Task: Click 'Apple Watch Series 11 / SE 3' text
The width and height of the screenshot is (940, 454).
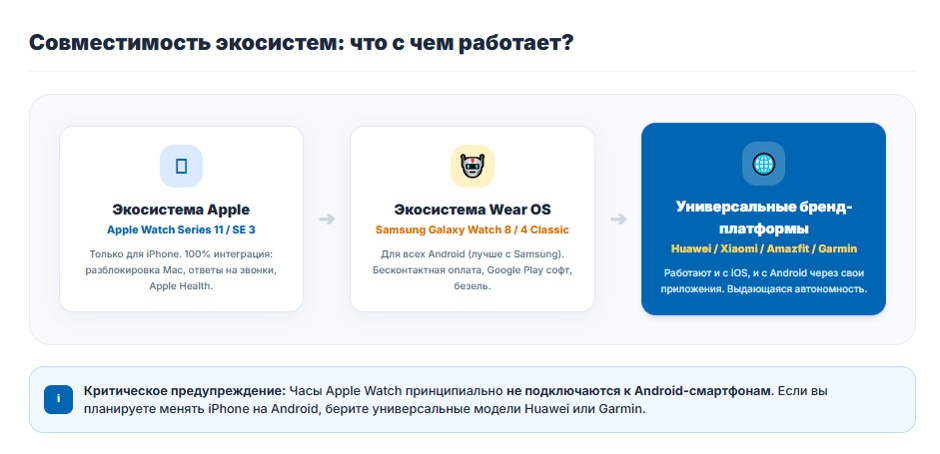Action: tap(181, 230)
